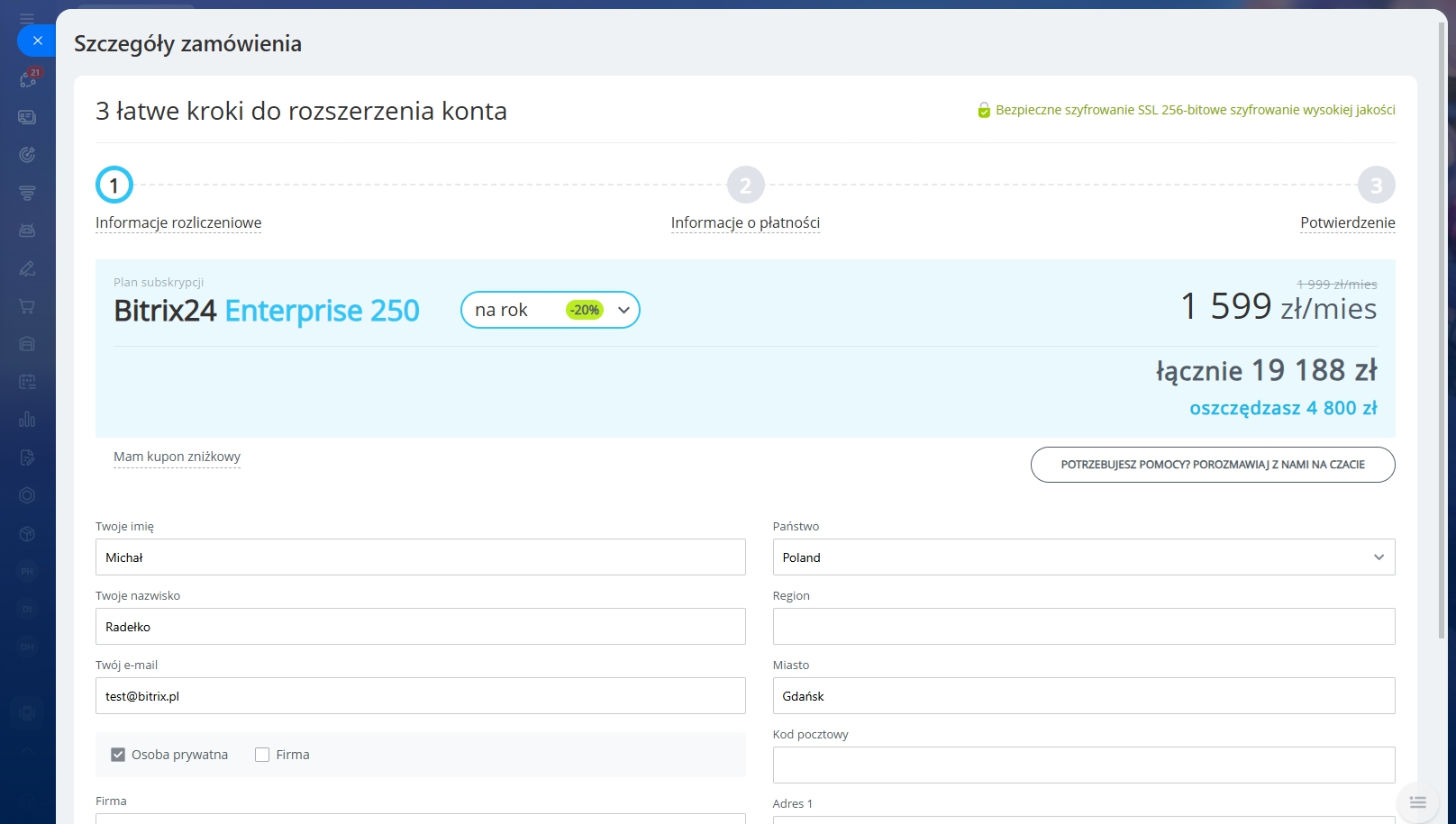Click the '1 599 zł/mies' price text

[x=1279, y=307]
